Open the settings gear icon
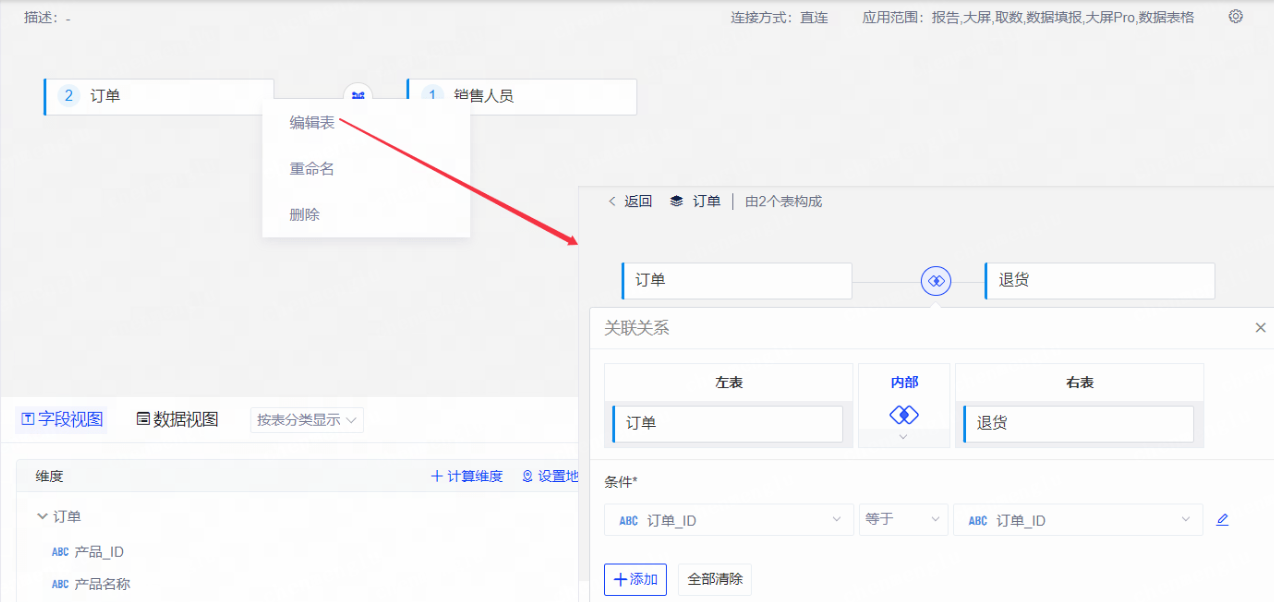The image size is (1274, 602). [x=1235, y=17]
